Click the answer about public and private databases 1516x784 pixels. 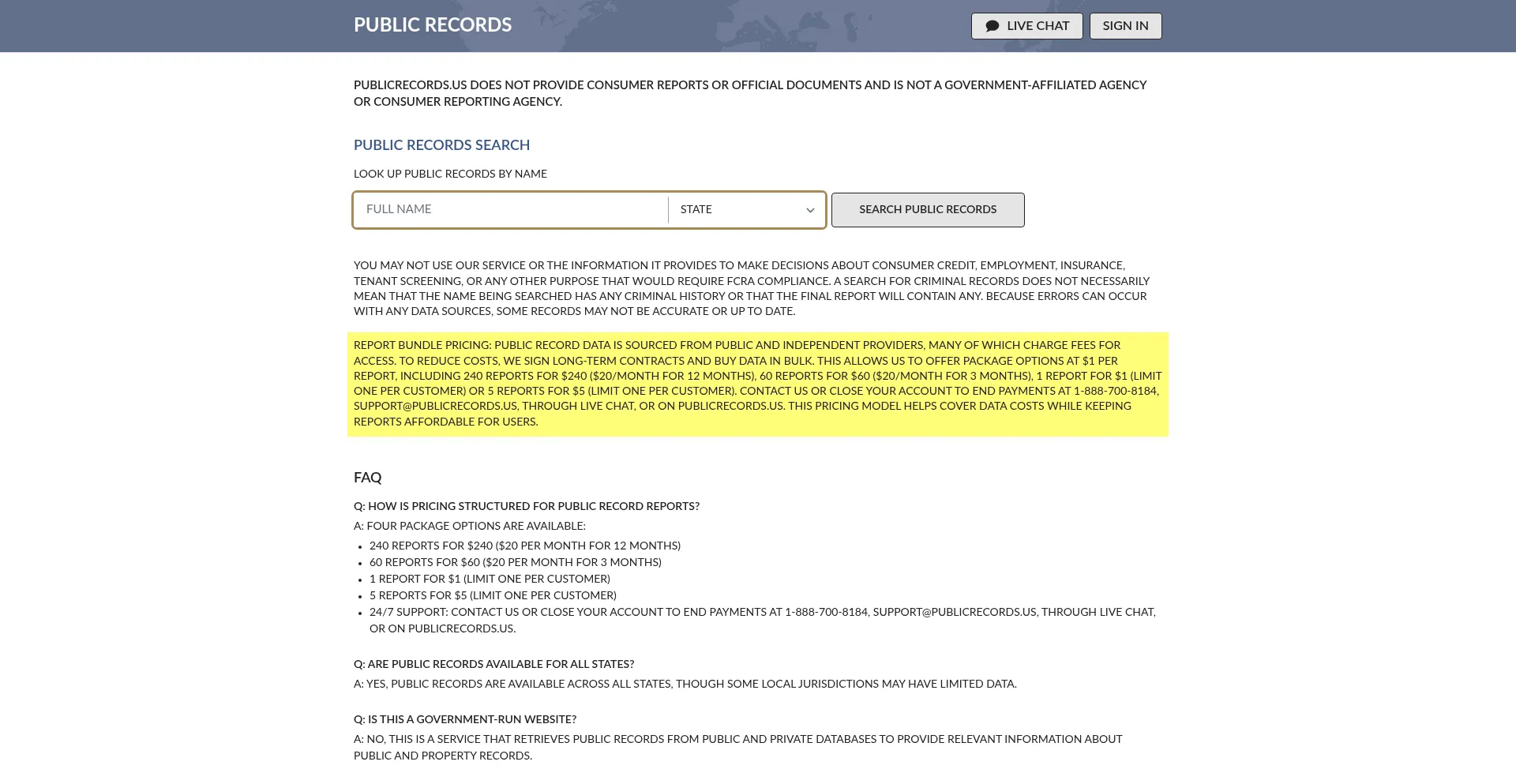[x=738, y=748]
